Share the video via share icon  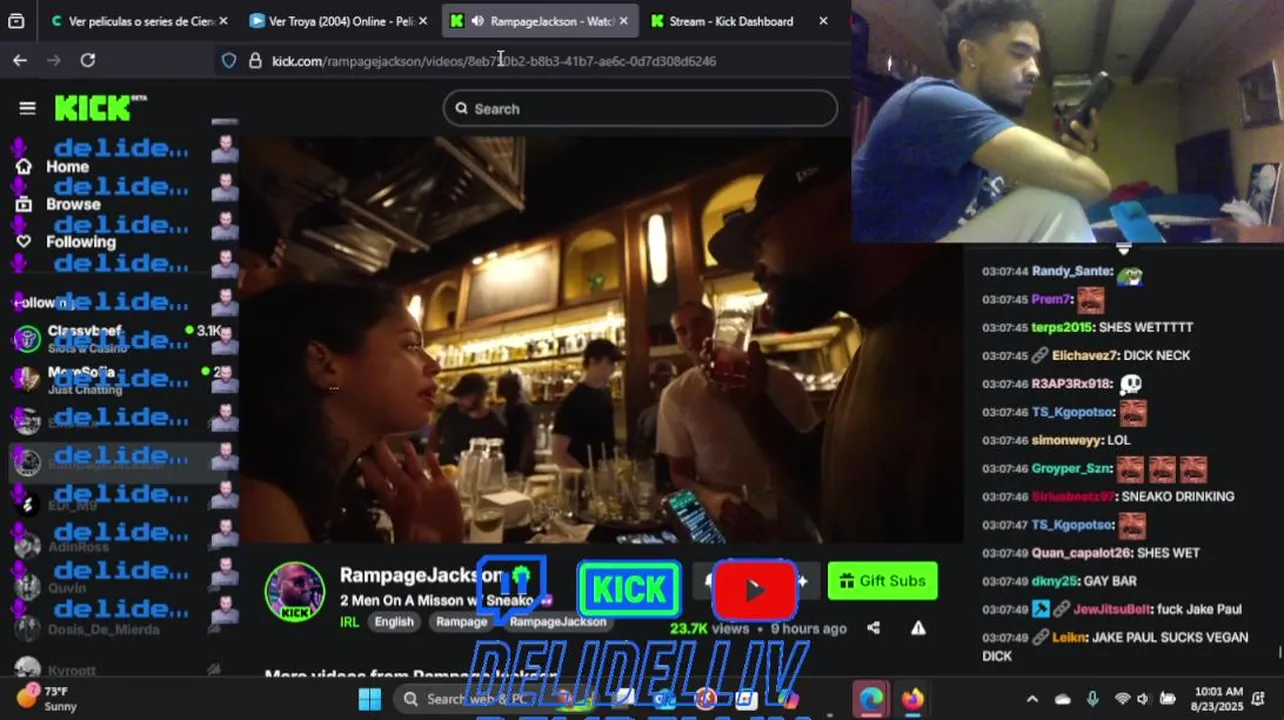(873, 628)
